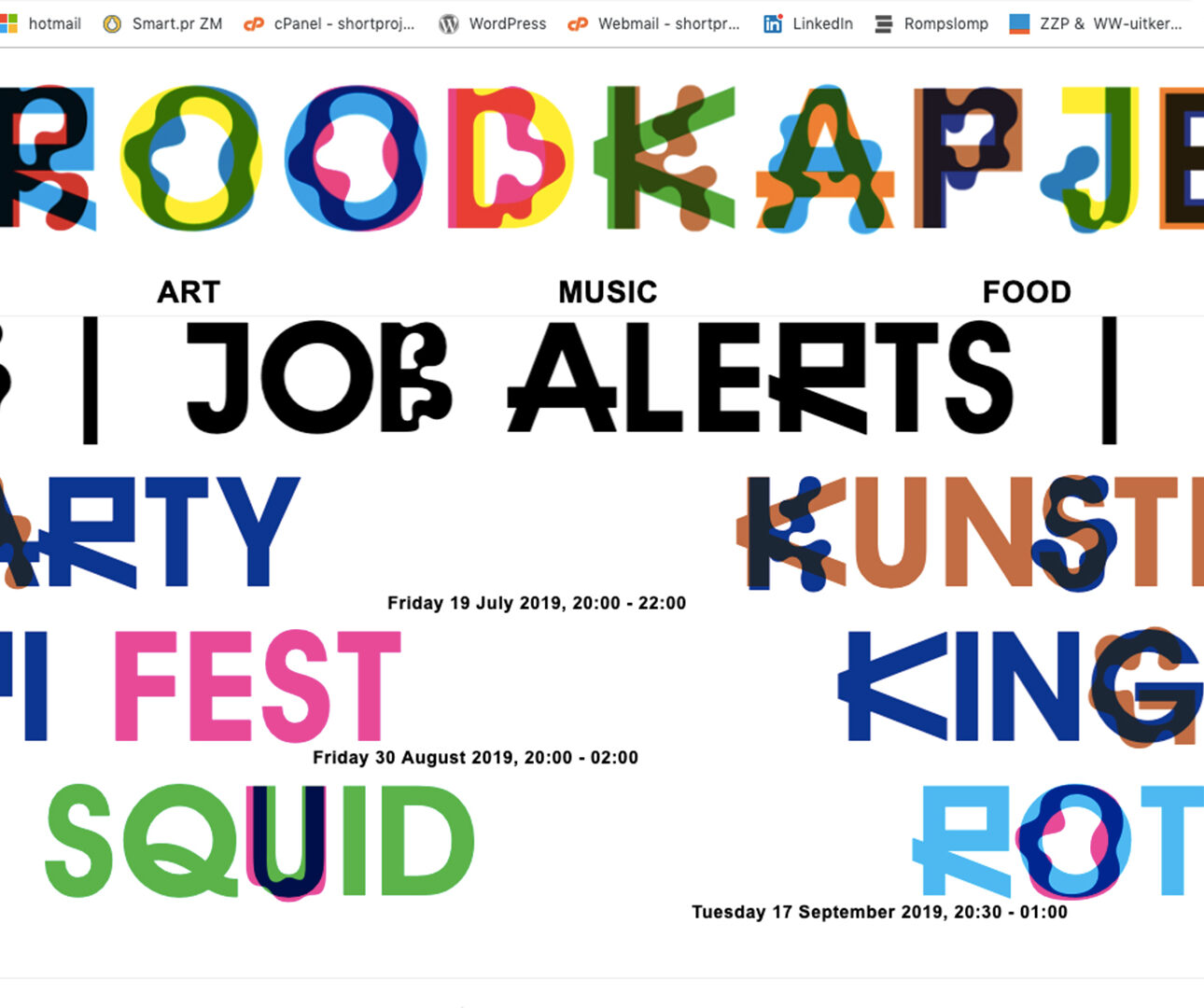
Task: Click the Friday 30 August 2019 date
Action: 475,758
